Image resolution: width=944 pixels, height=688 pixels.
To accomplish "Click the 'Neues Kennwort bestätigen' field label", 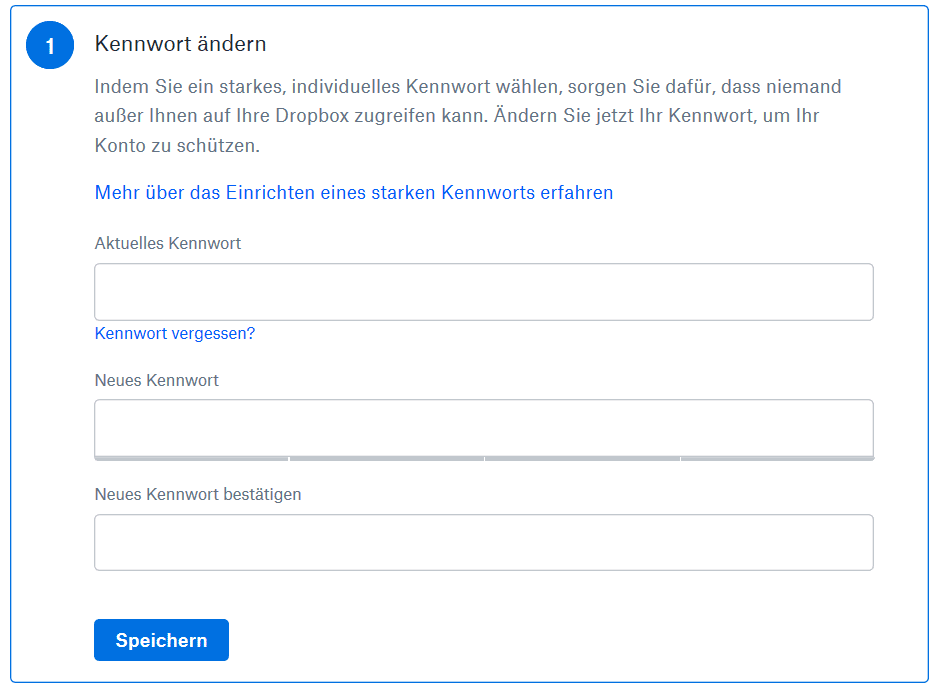I will [198, 494].
